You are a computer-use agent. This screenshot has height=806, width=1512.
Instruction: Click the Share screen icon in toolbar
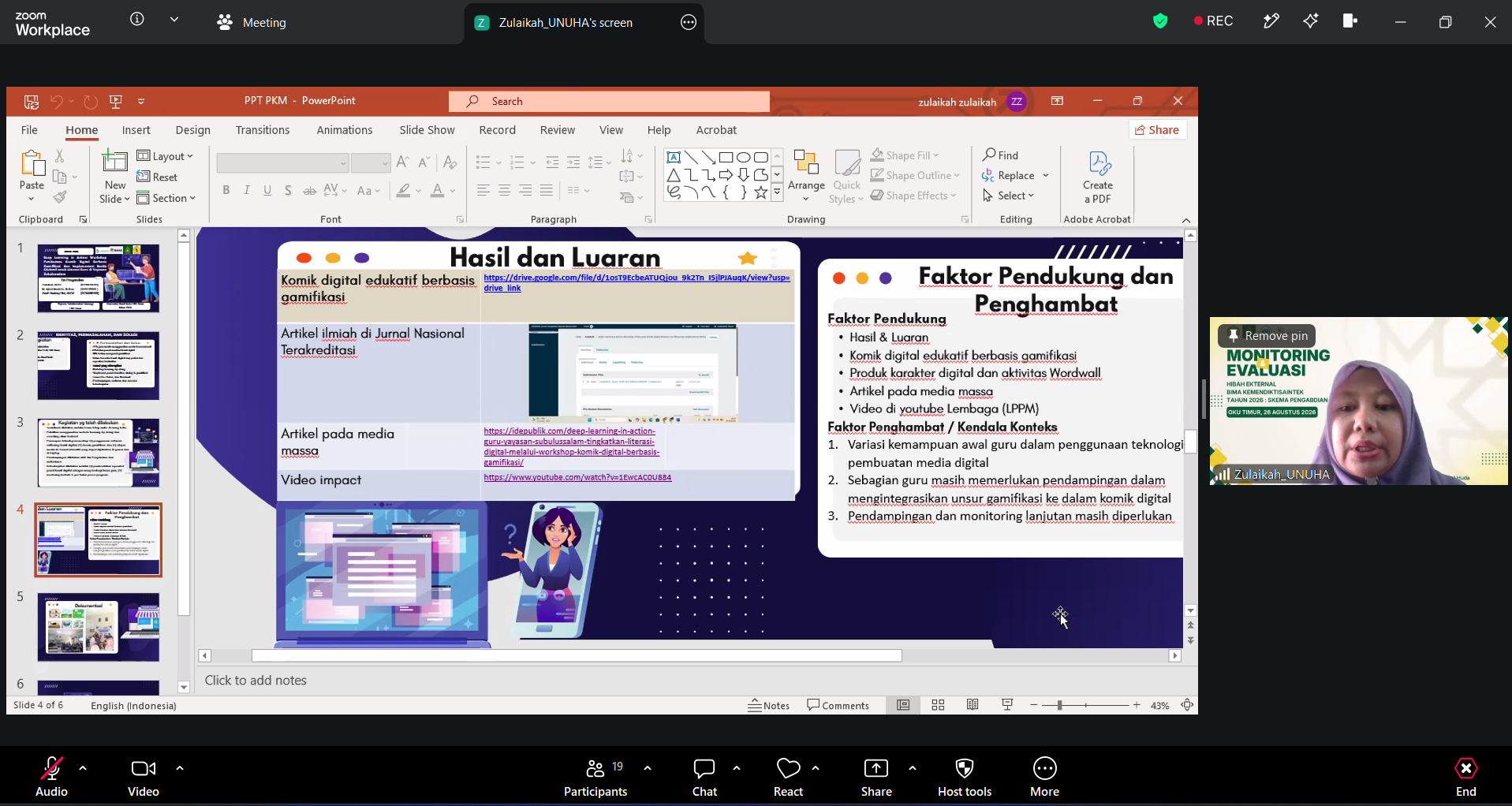tap(876, 768)
